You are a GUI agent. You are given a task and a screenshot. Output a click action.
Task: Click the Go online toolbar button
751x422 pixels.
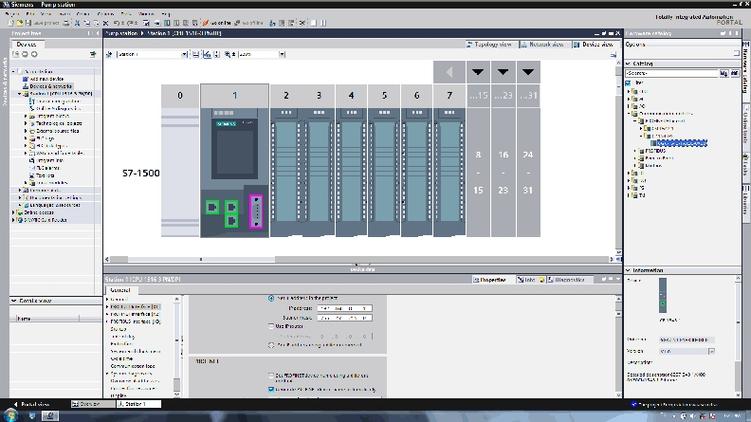pos(217,23)
